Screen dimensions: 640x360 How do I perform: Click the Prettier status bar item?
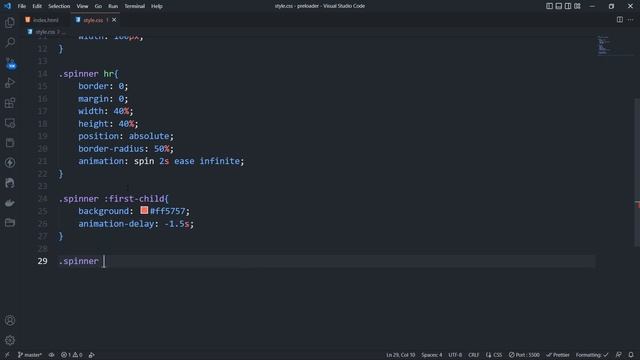click(x=558, y=355)
